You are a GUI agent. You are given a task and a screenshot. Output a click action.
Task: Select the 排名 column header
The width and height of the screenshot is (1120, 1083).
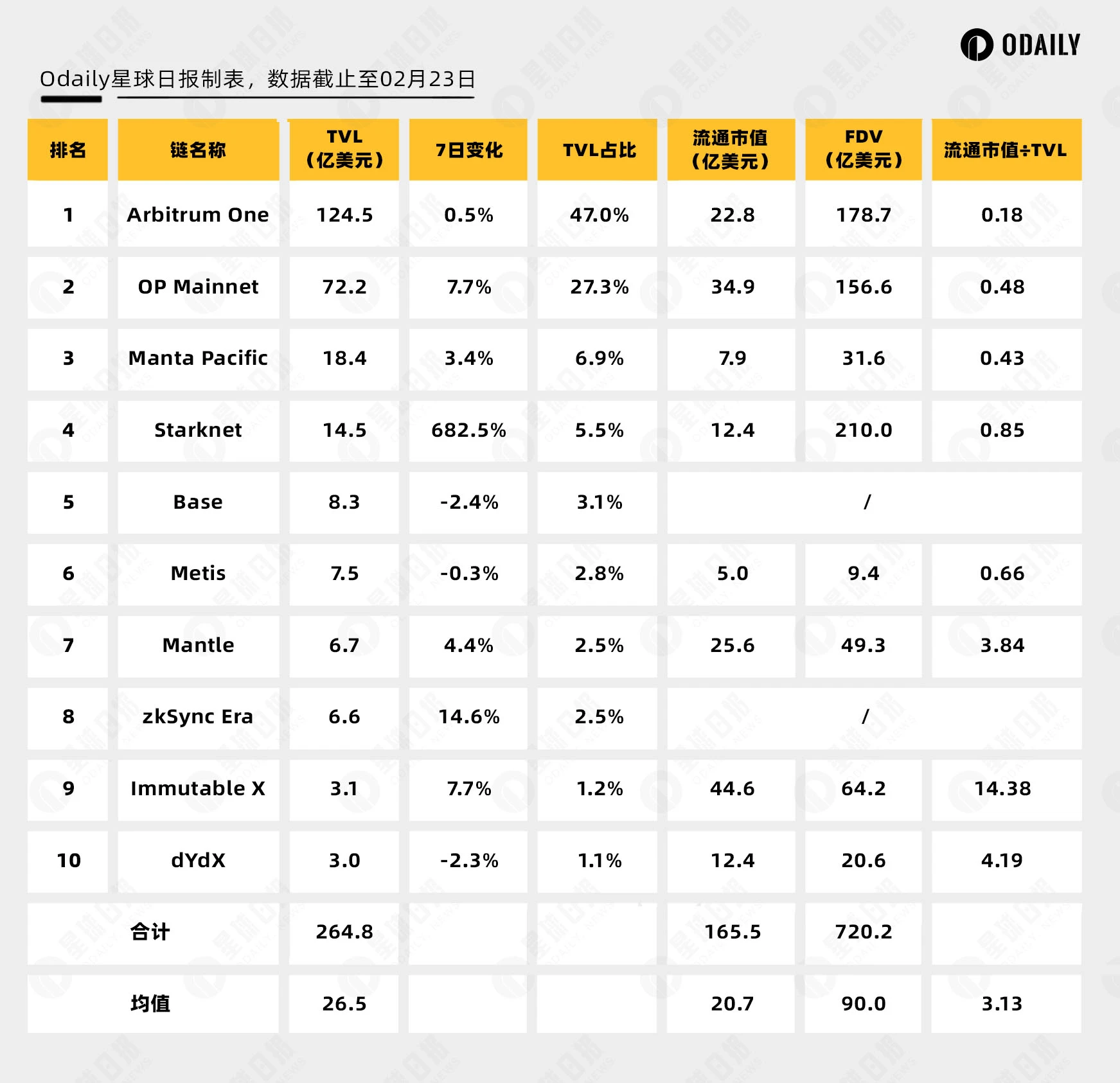coord(67,150)
